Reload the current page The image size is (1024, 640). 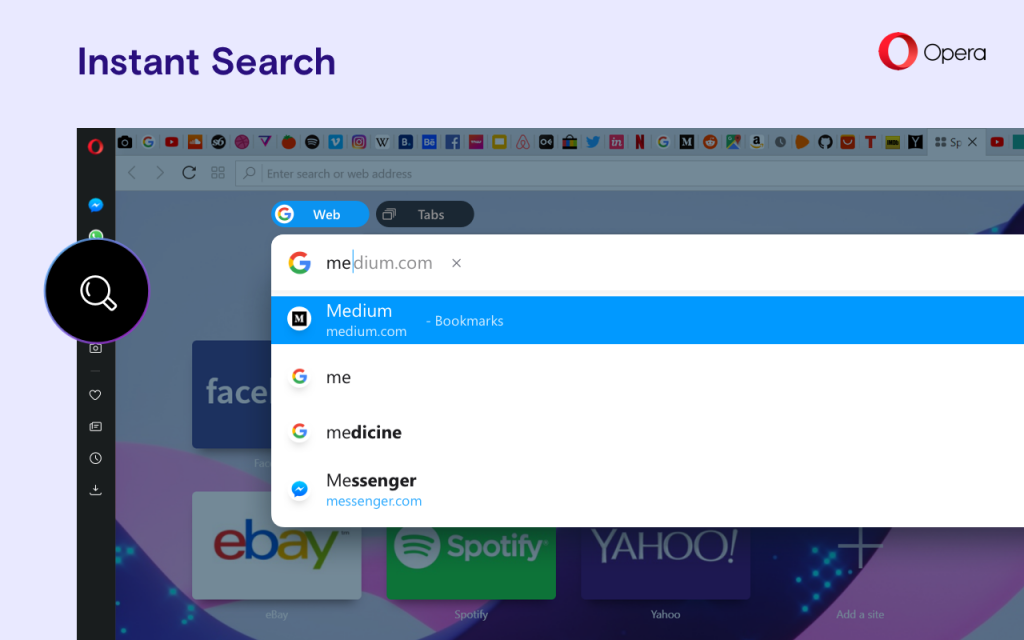pyautogui.click(x=189, y=172)
